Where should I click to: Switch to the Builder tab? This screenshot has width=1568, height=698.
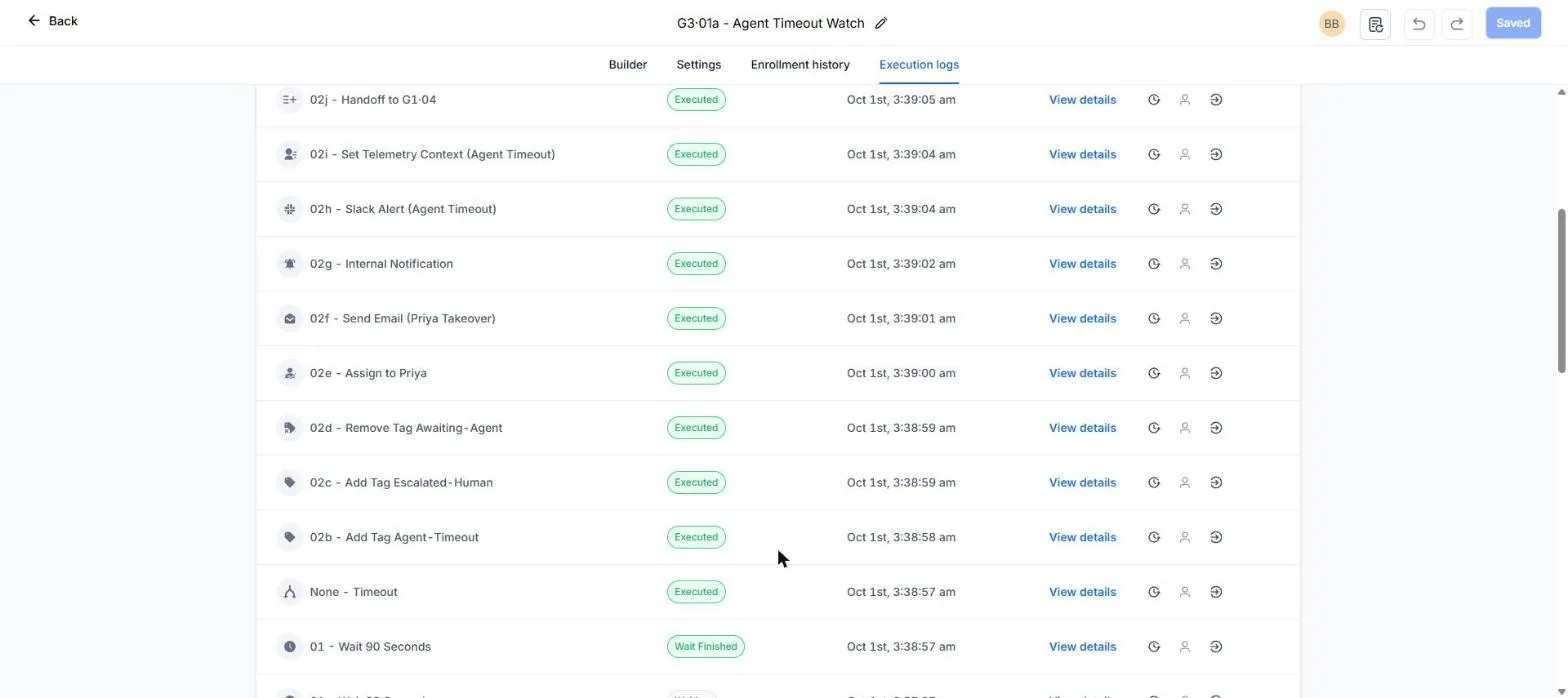point(628,64)
